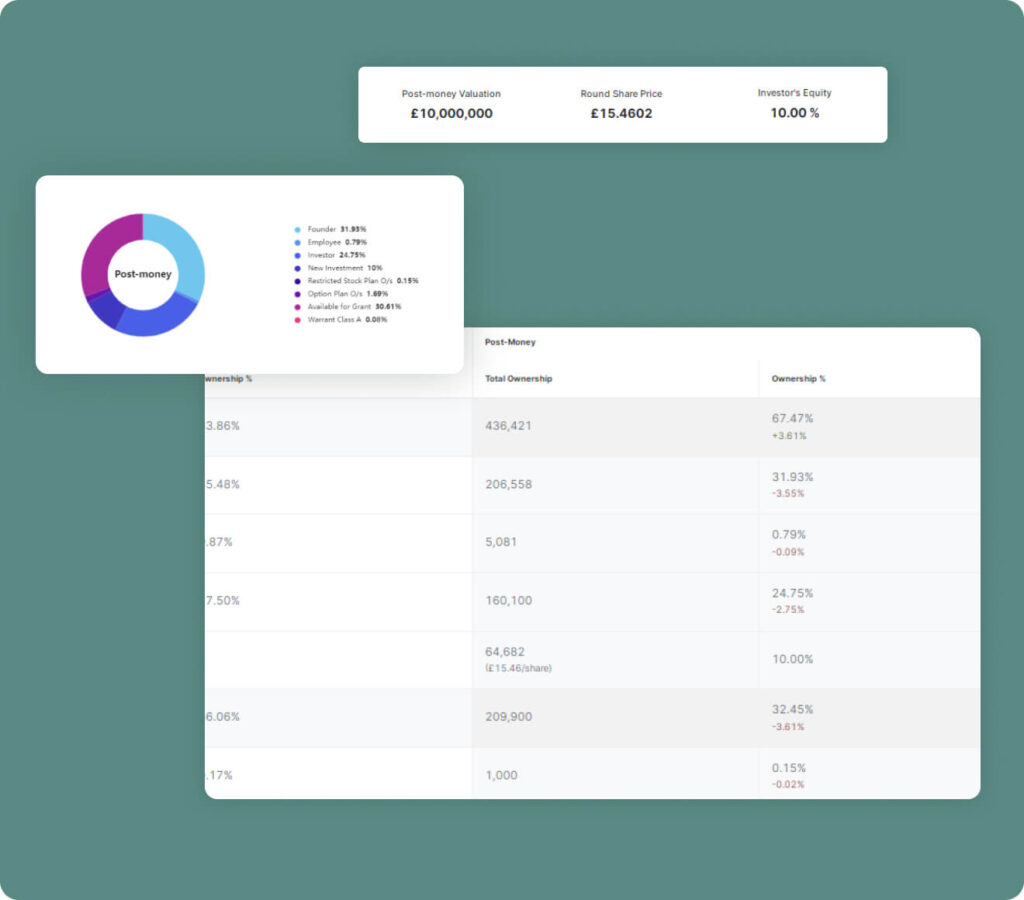This screenshot has width=1024, height=900.
Task: Click the Option Plan O/s legend dot
Action: click(x=297, y=294)
